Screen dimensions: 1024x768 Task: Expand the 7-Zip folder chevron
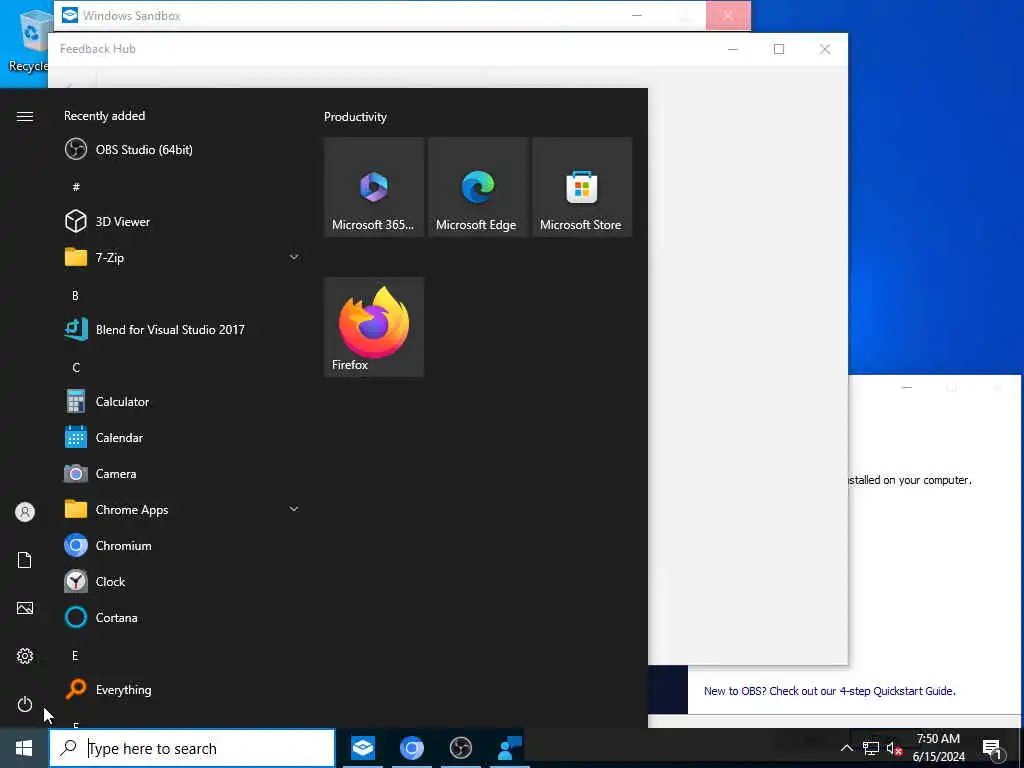click(x=294, y=257)
